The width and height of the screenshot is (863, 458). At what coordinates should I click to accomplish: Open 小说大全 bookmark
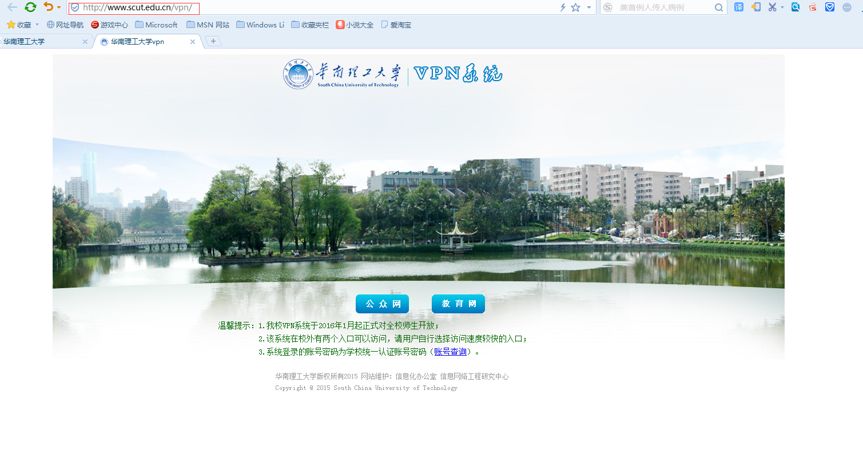[354, 25]
